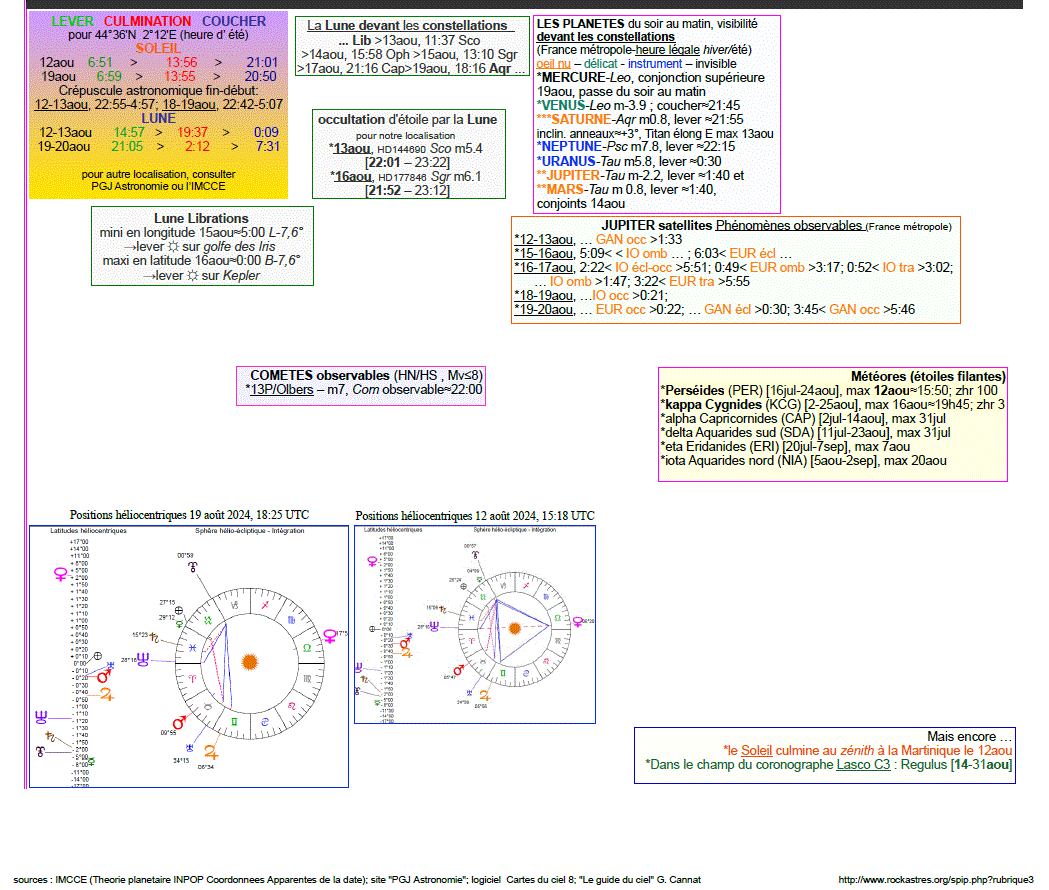
Task: Click the eta Eridanides (ERI) entry
Action: (785, 446)
